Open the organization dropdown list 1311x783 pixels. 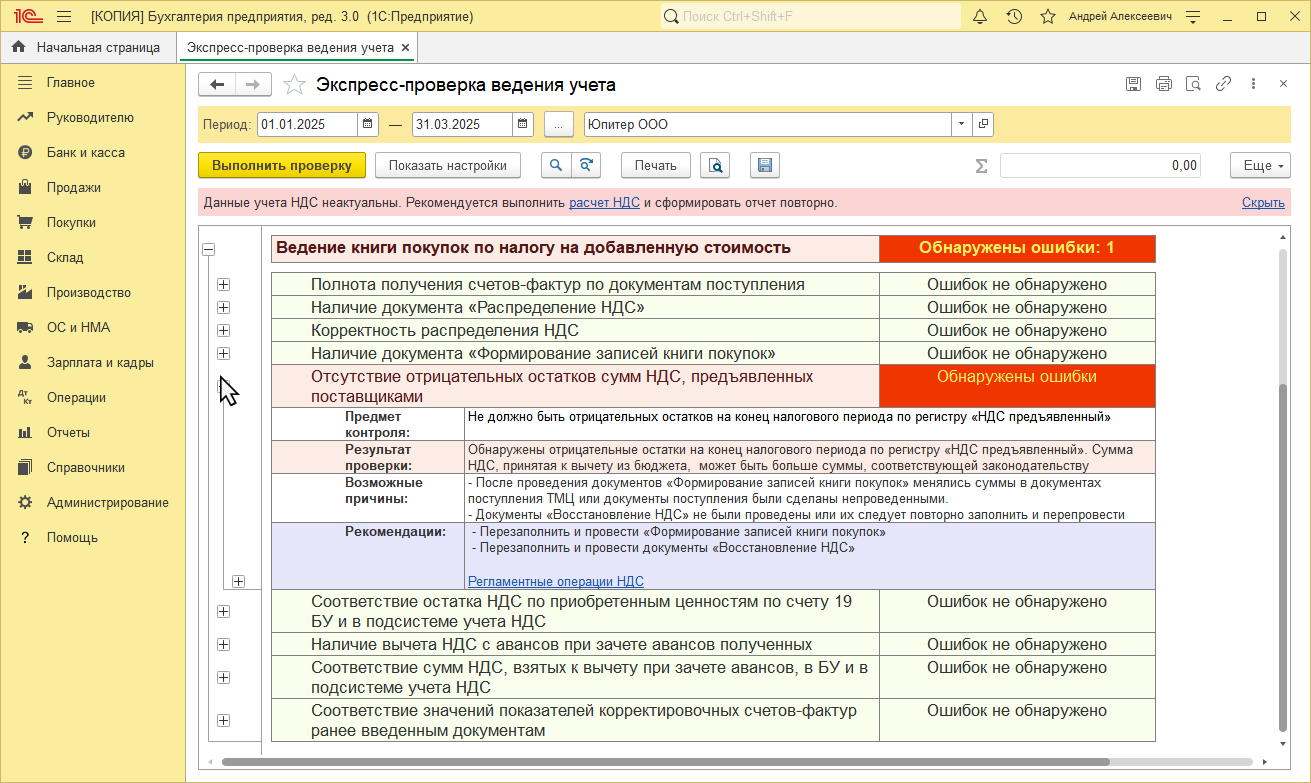click(x=960, y=125)
